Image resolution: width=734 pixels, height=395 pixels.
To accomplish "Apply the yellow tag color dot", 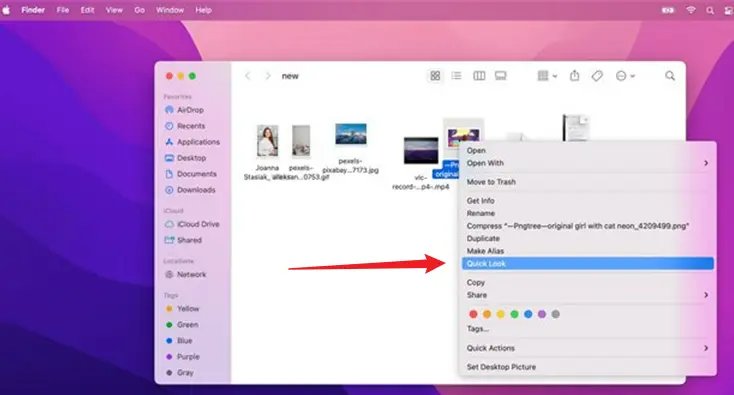I will pos(501,314).
